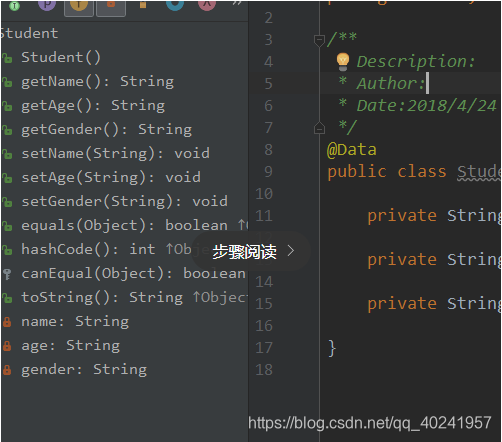
Task: Toggle the purple P Show Properties filter
Action: (x=47, y=5)
